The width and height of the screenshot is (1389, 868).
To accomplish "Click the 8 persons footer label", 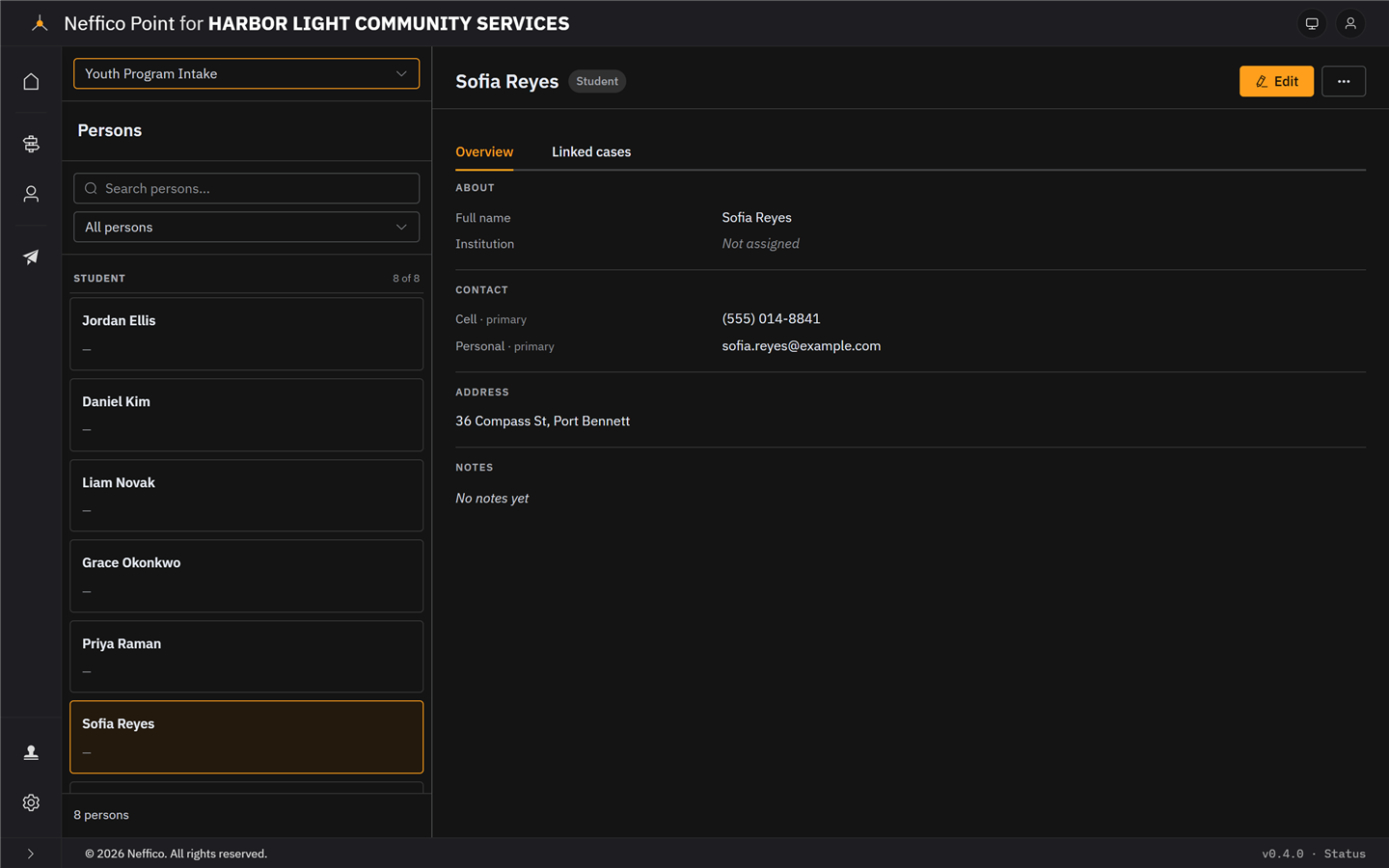I will [101, 815].
